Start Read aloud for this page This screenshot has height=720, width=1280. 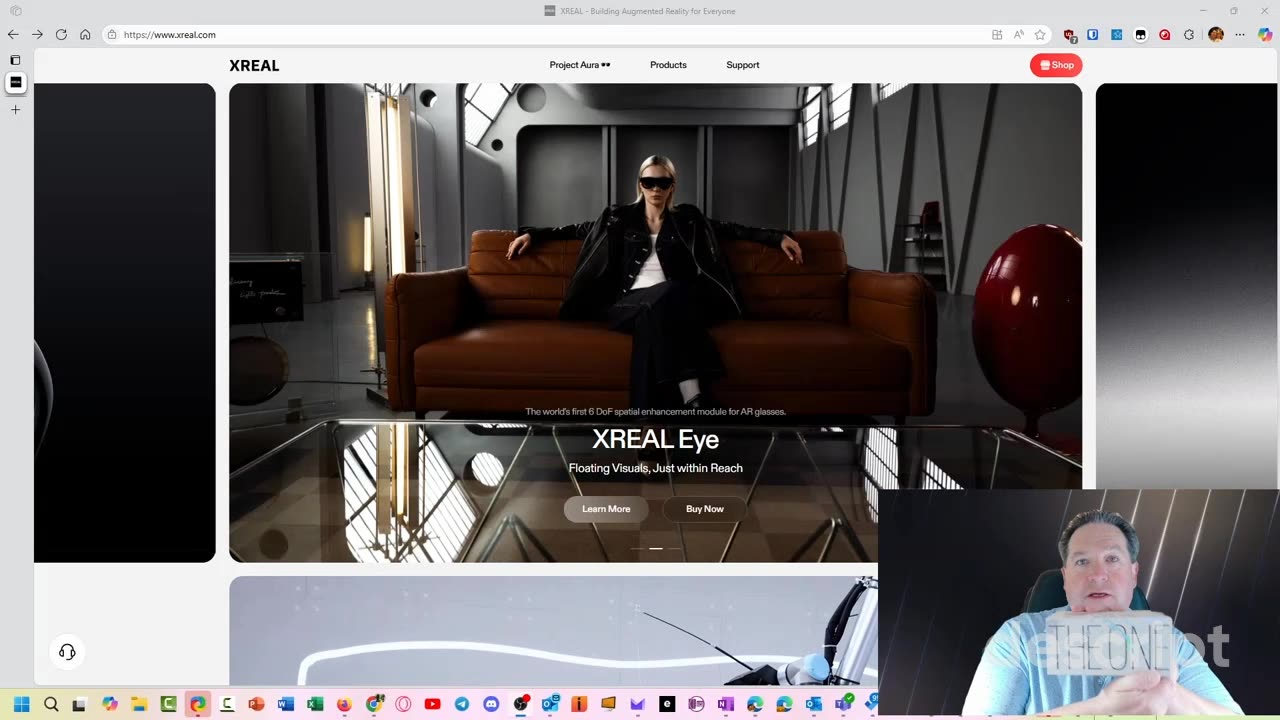point(1018,34)
